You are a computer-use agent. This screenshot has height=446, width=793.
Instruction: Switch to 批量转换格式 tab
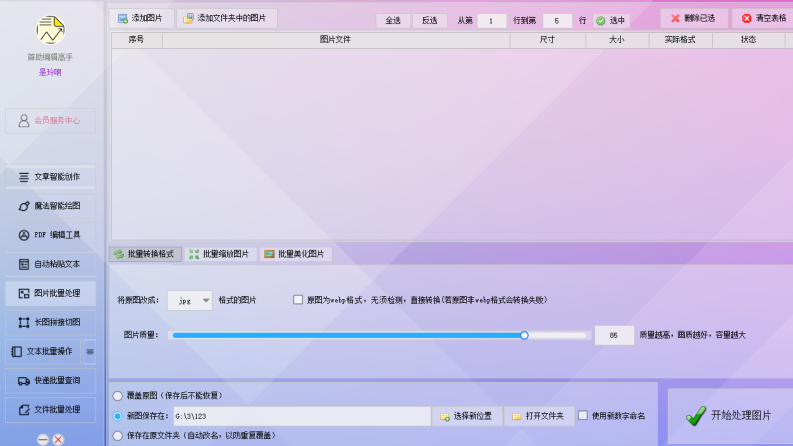tap(145, 254)
